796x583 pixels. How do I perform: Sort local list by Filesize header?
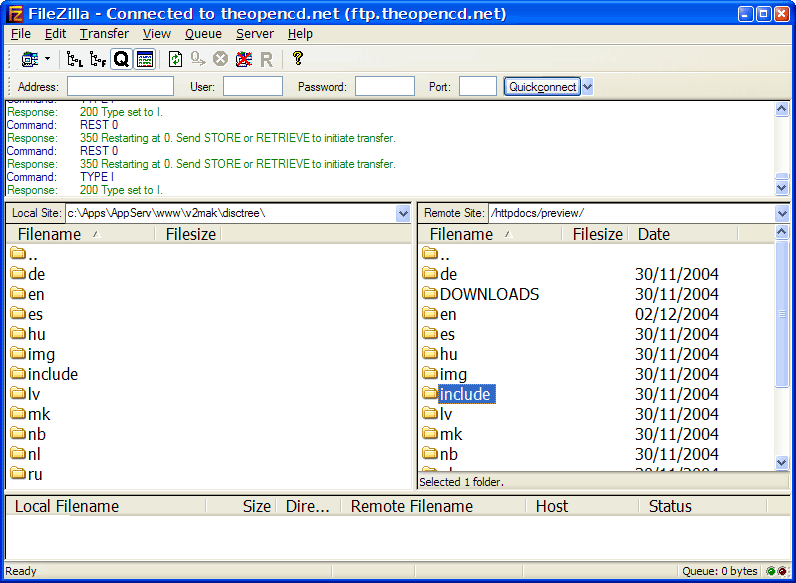click(x=190, y=234)
